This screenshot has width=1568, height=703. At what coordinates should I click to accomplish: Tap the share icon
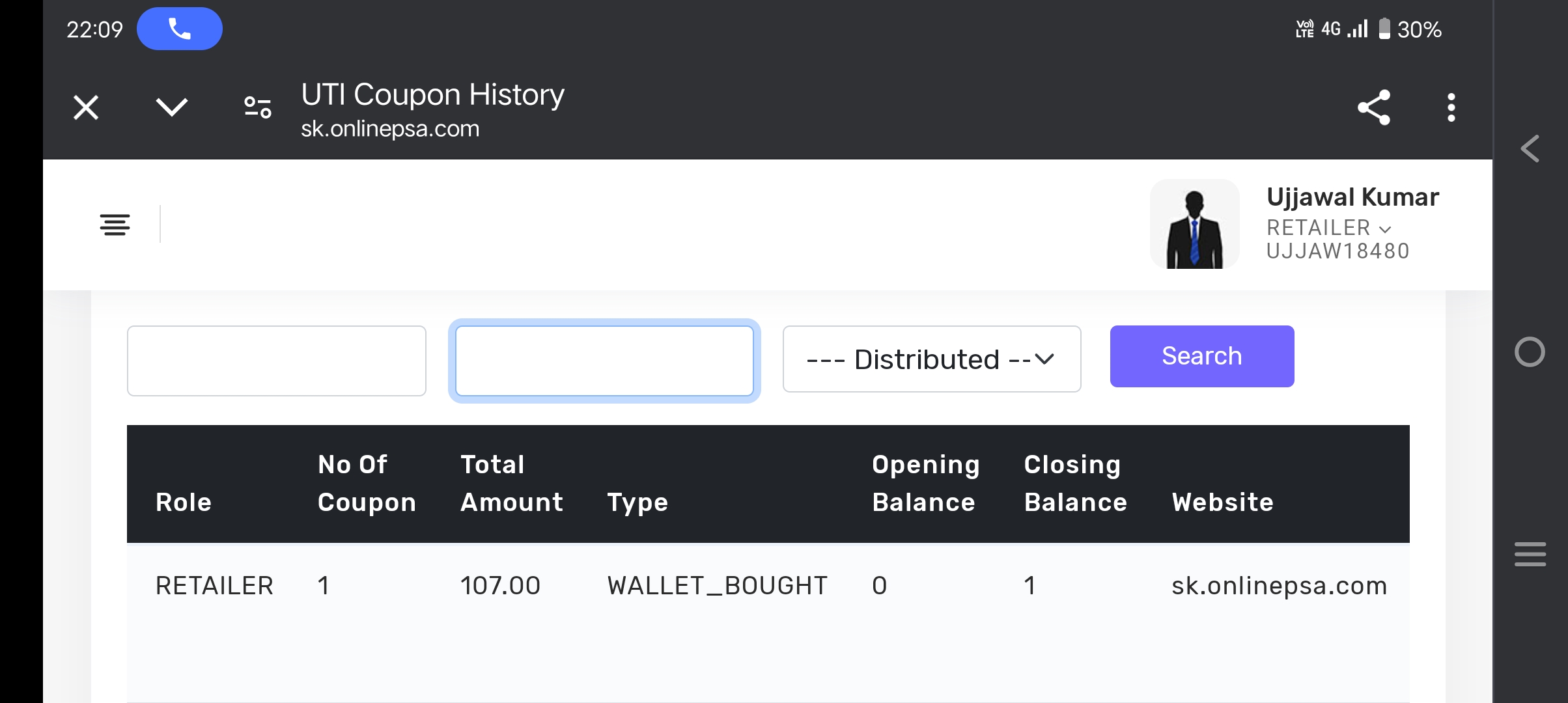coord(1373,107)
